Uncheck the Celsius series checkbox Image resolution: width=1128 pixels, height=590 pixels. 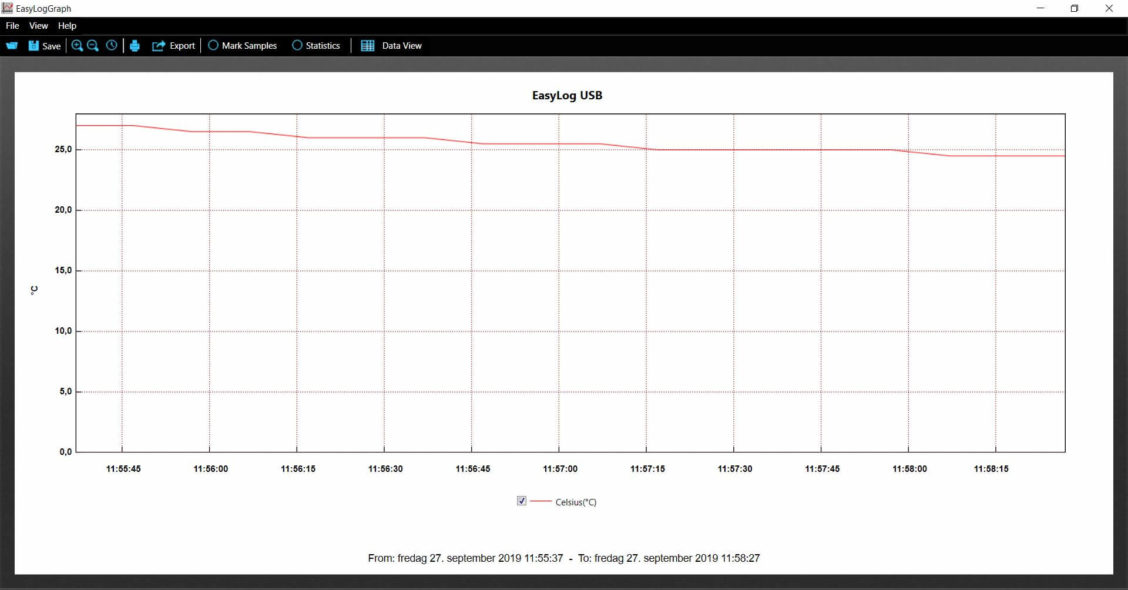click(521, 501)
